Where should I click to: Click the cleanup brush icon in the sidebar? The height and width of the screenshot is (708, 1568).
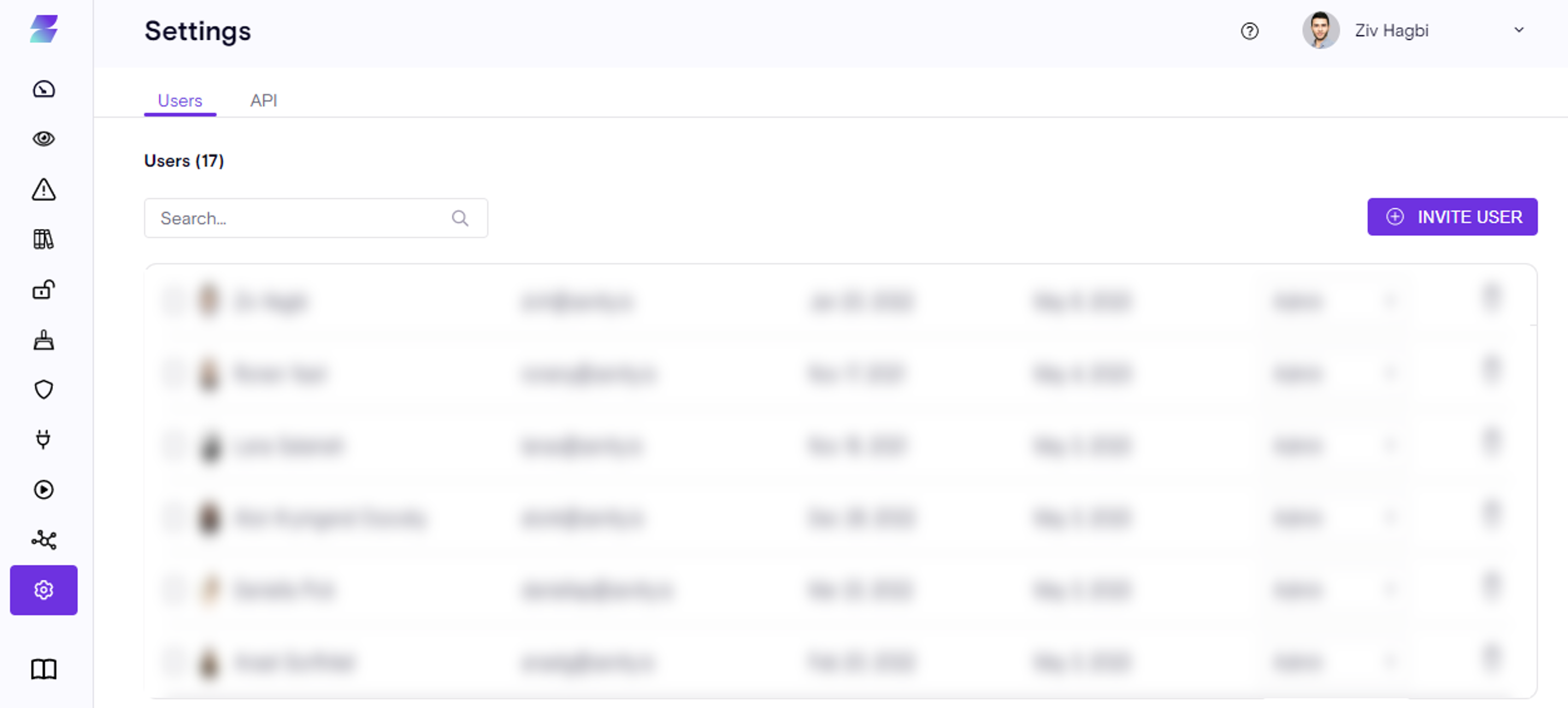43,340
